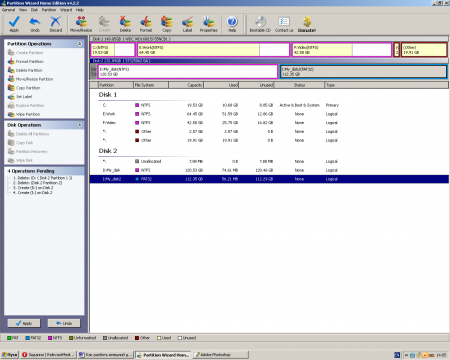Viewport: 450px width, 360px height.
Task: Select the E:Work partition row
Action: 269,114
